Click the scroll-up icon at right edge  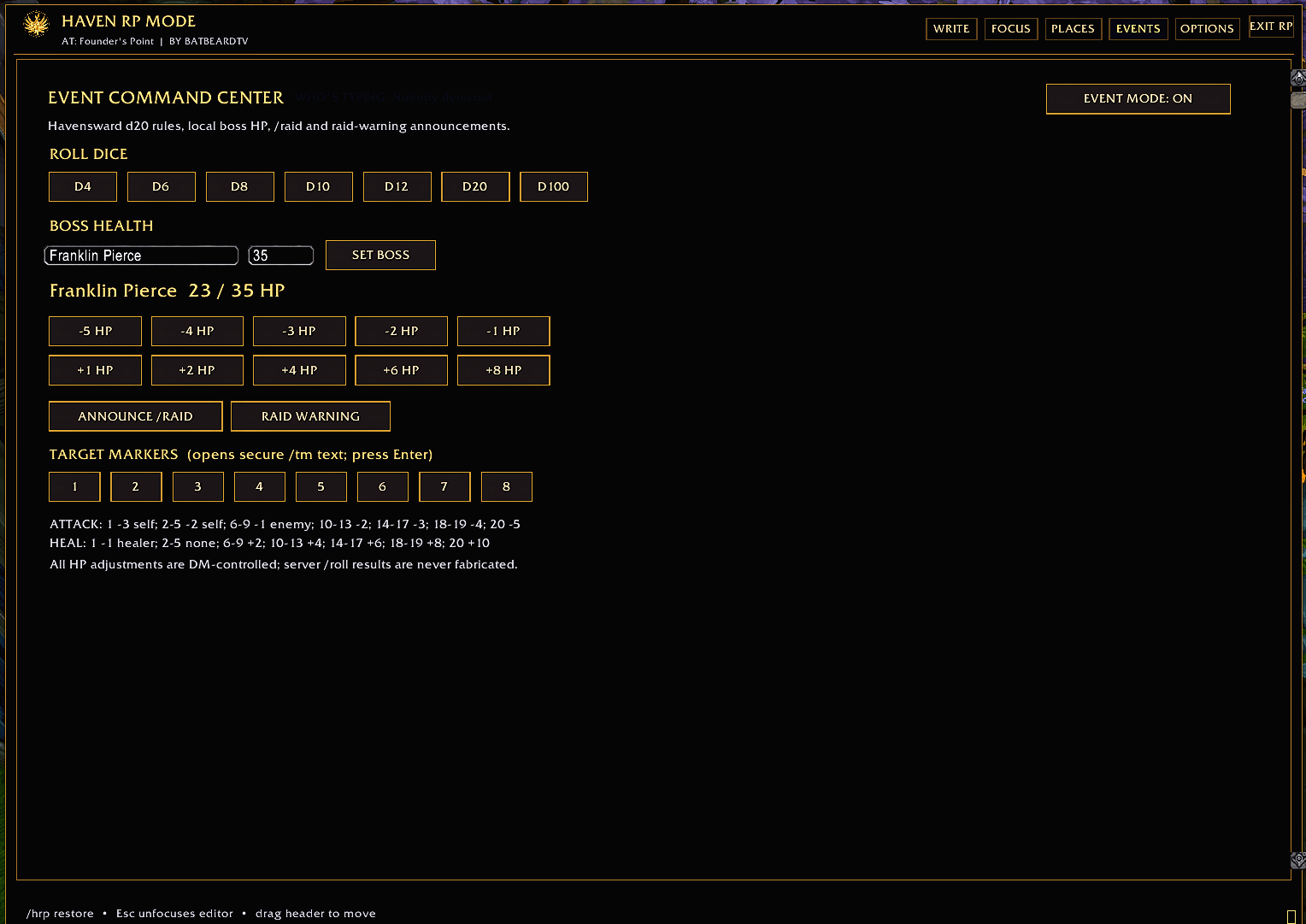click(1298, 79)
